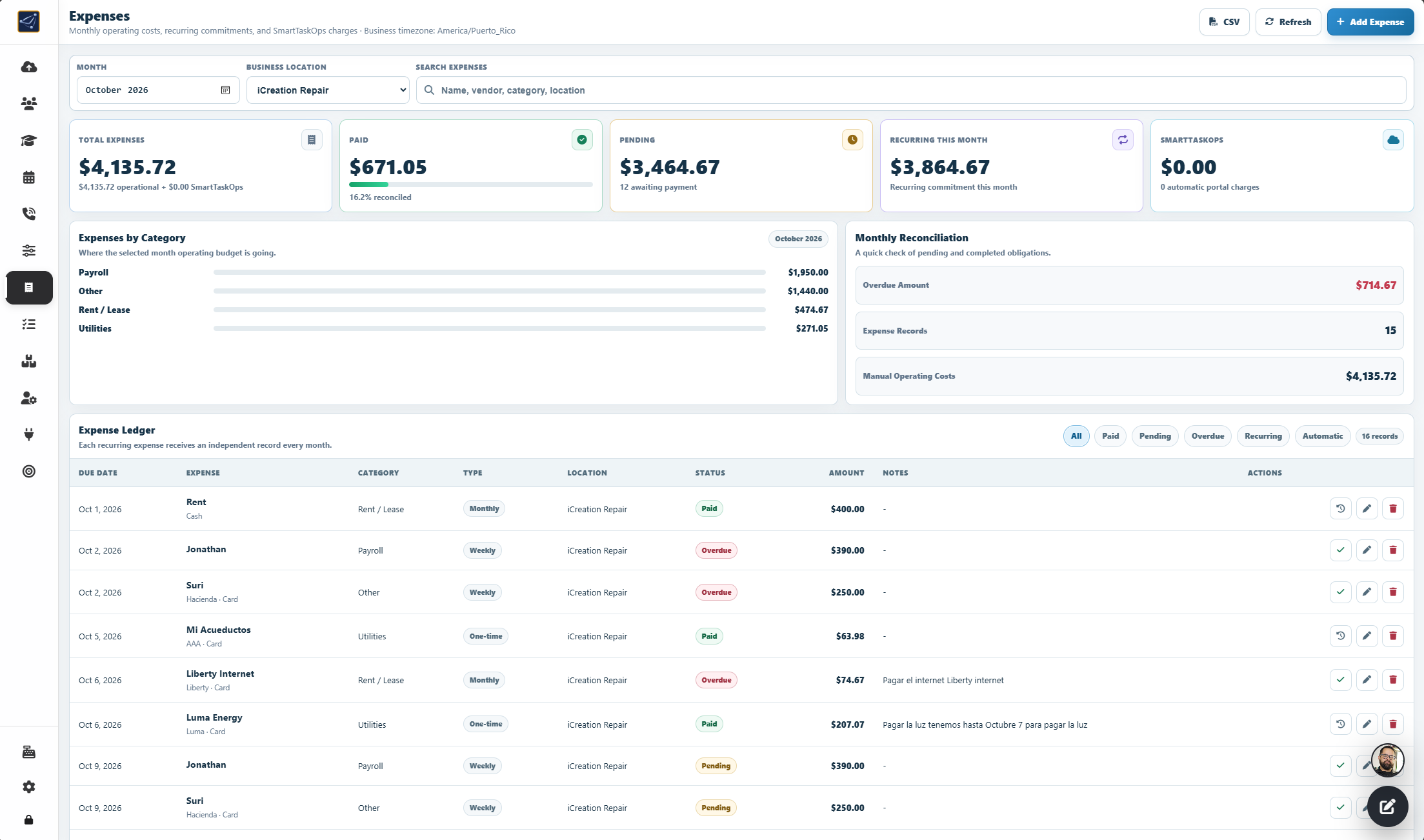Open the phone calls sidebar icon
1424x840 pixels.
tap(29, 214)
